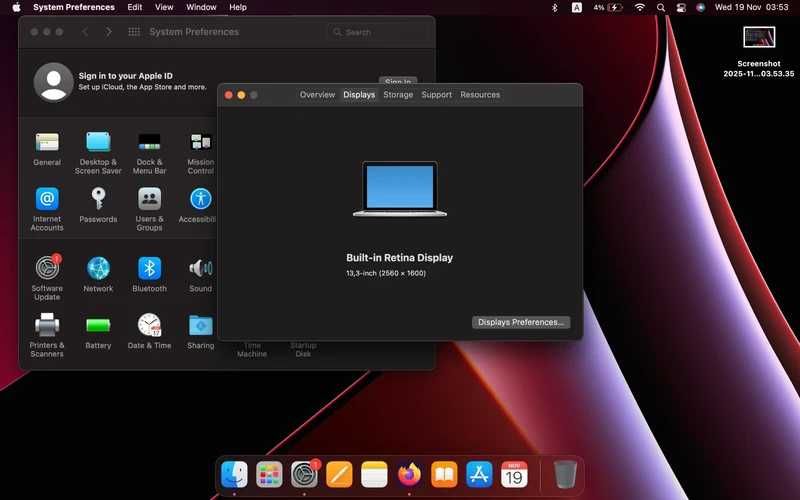Open Books from the Dock

(x=444, y=474)
